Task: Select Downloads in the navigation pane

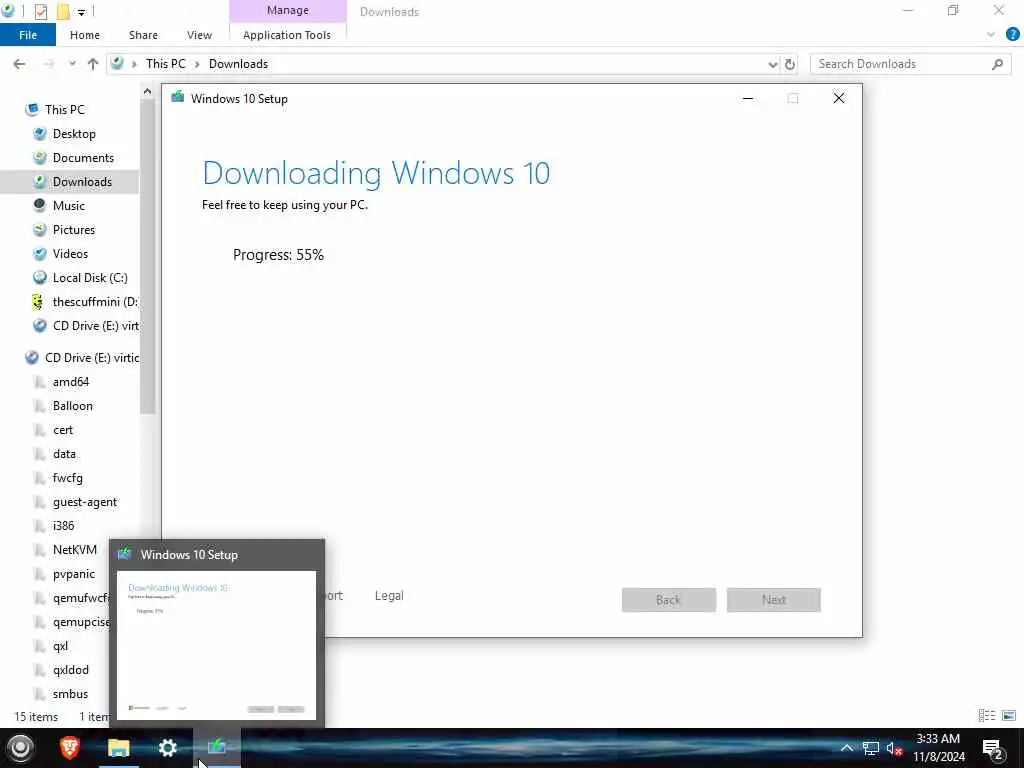Action: pos(82,182)
